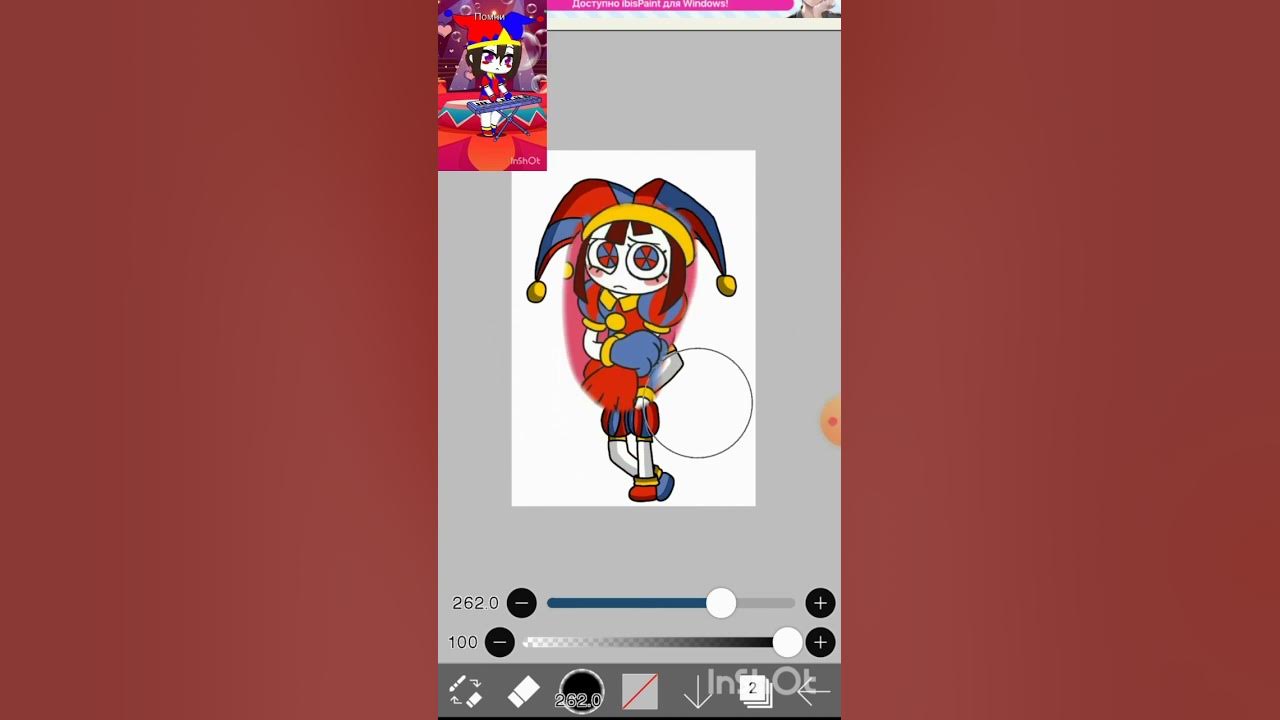1280x720 pixels.
Task: Tap the brush/eraser switch icon
Action: pos(465,691)
